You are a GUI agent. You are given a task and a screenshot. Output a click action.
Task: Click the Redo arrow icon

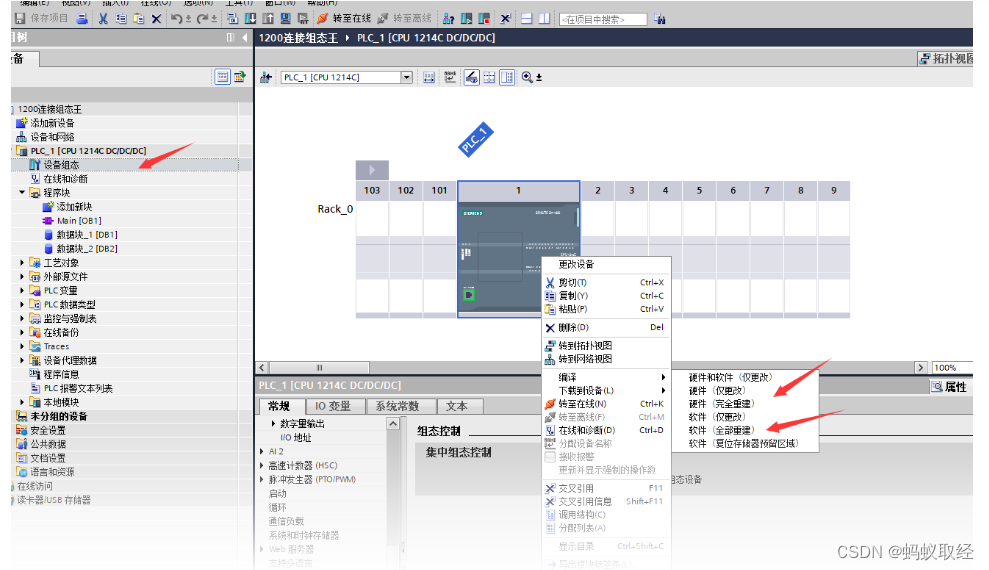coord(203,19)
